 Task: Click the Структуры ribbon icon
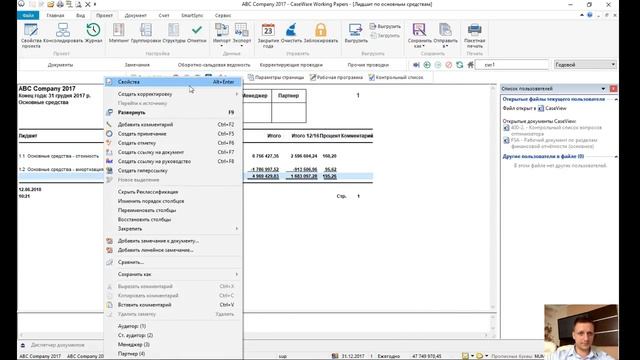(173, 31)
